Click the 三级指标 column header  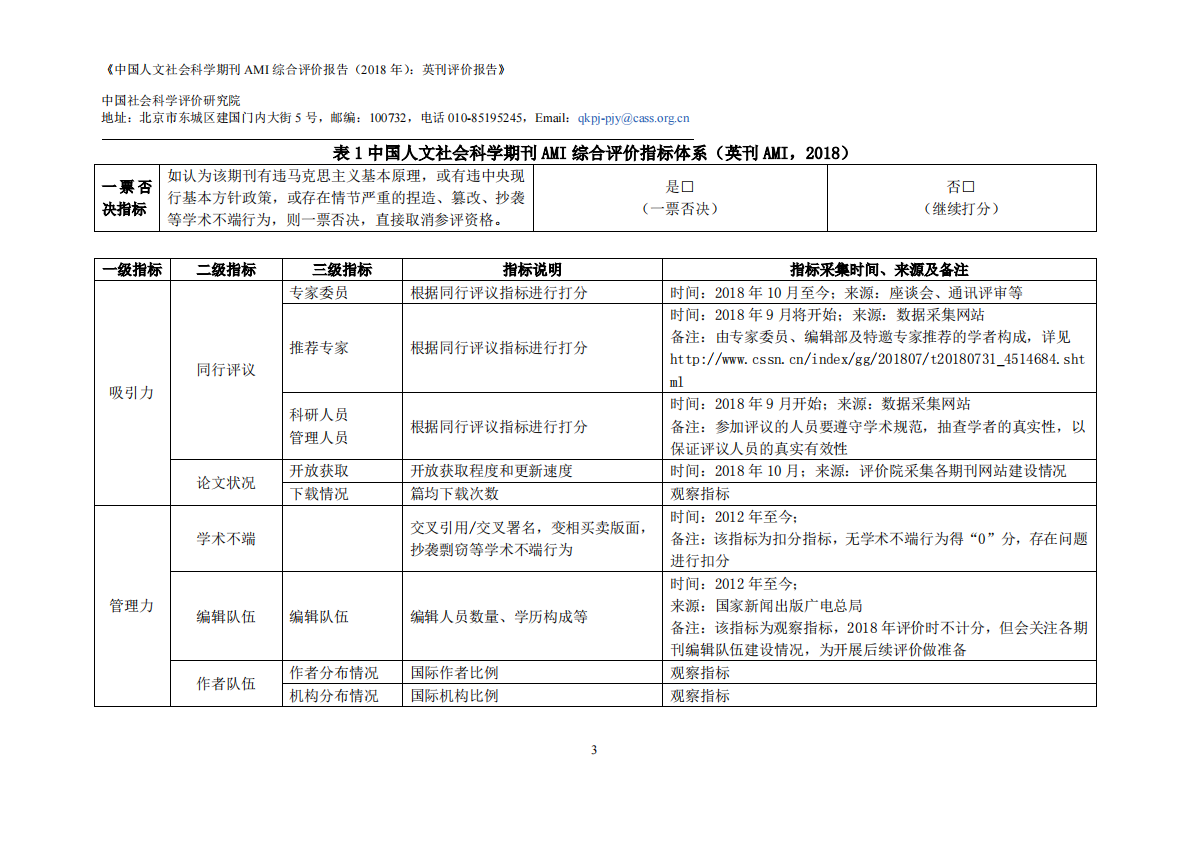(x=340, y=270)
